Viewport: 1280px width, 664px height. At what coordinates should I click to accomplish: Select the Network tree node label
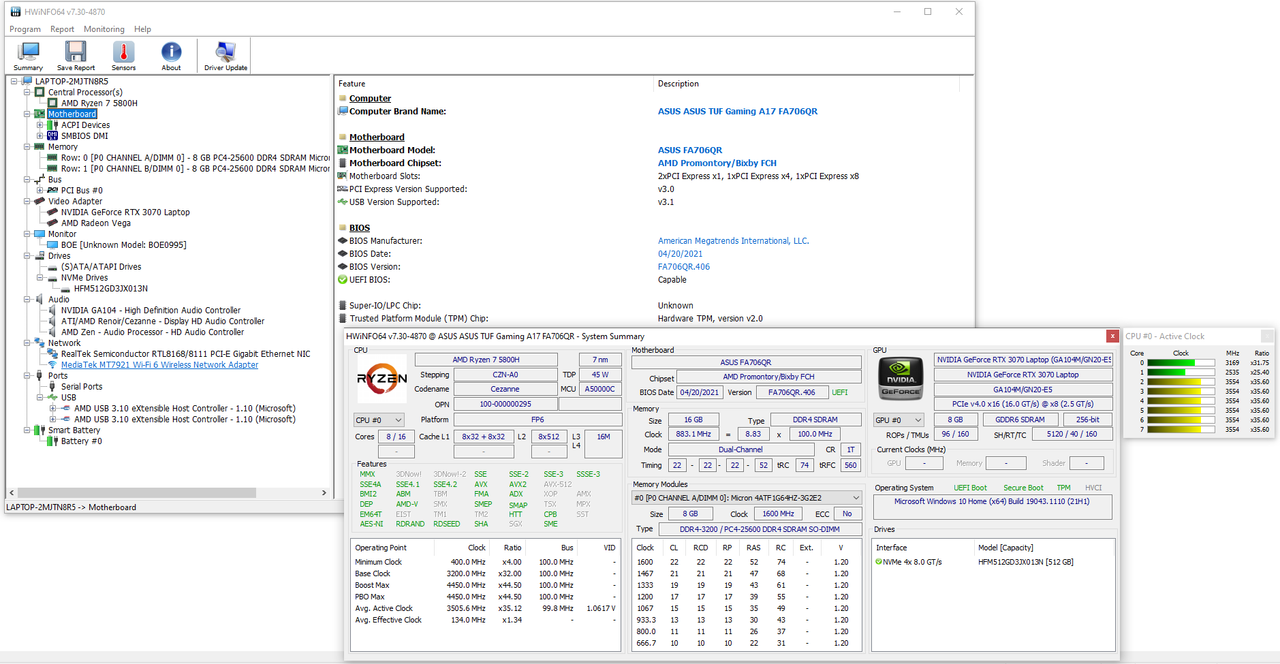click(x=64, y=343)
